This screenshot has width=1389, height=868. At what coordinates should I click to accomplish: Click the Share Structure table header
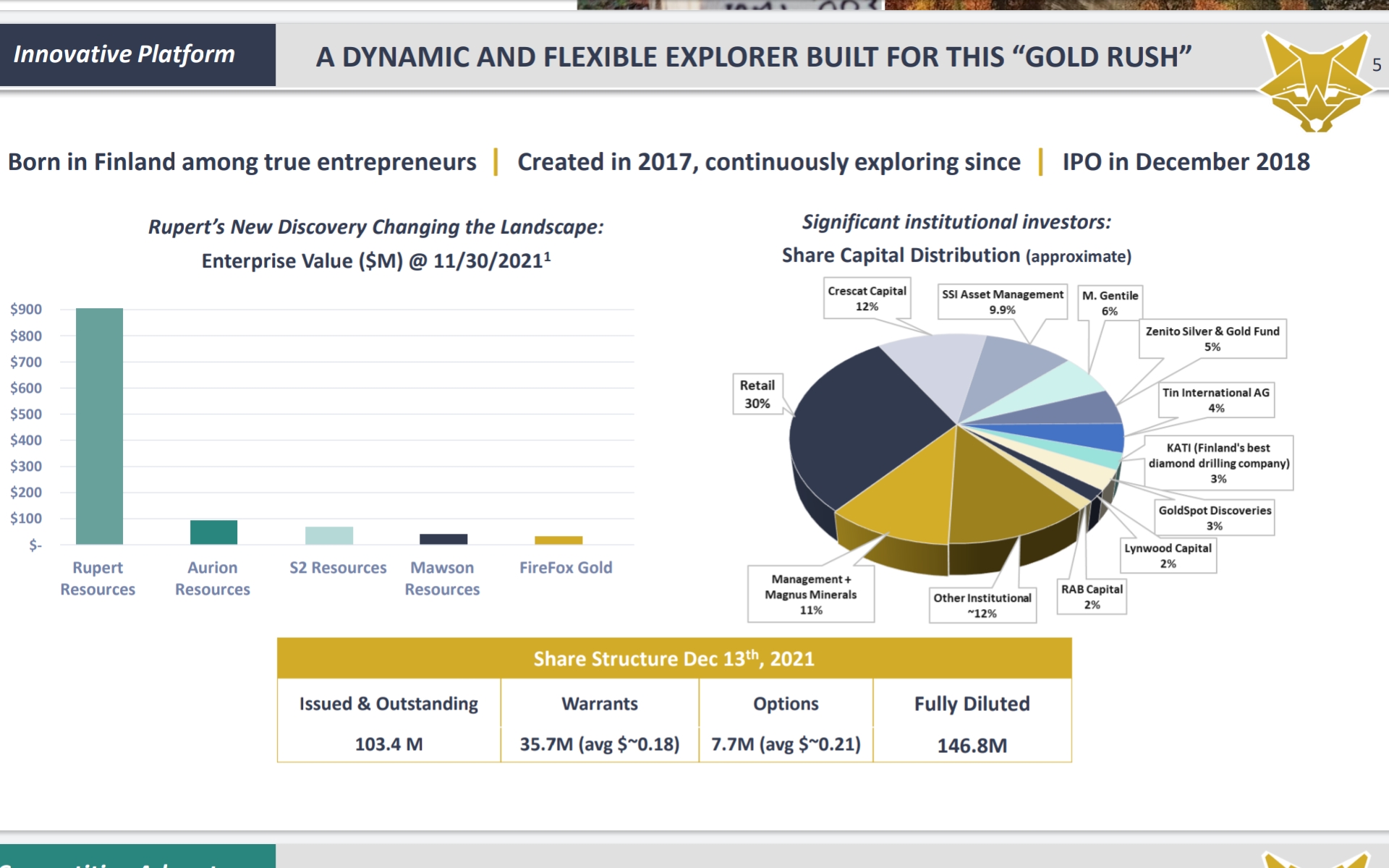pos(674,658)
